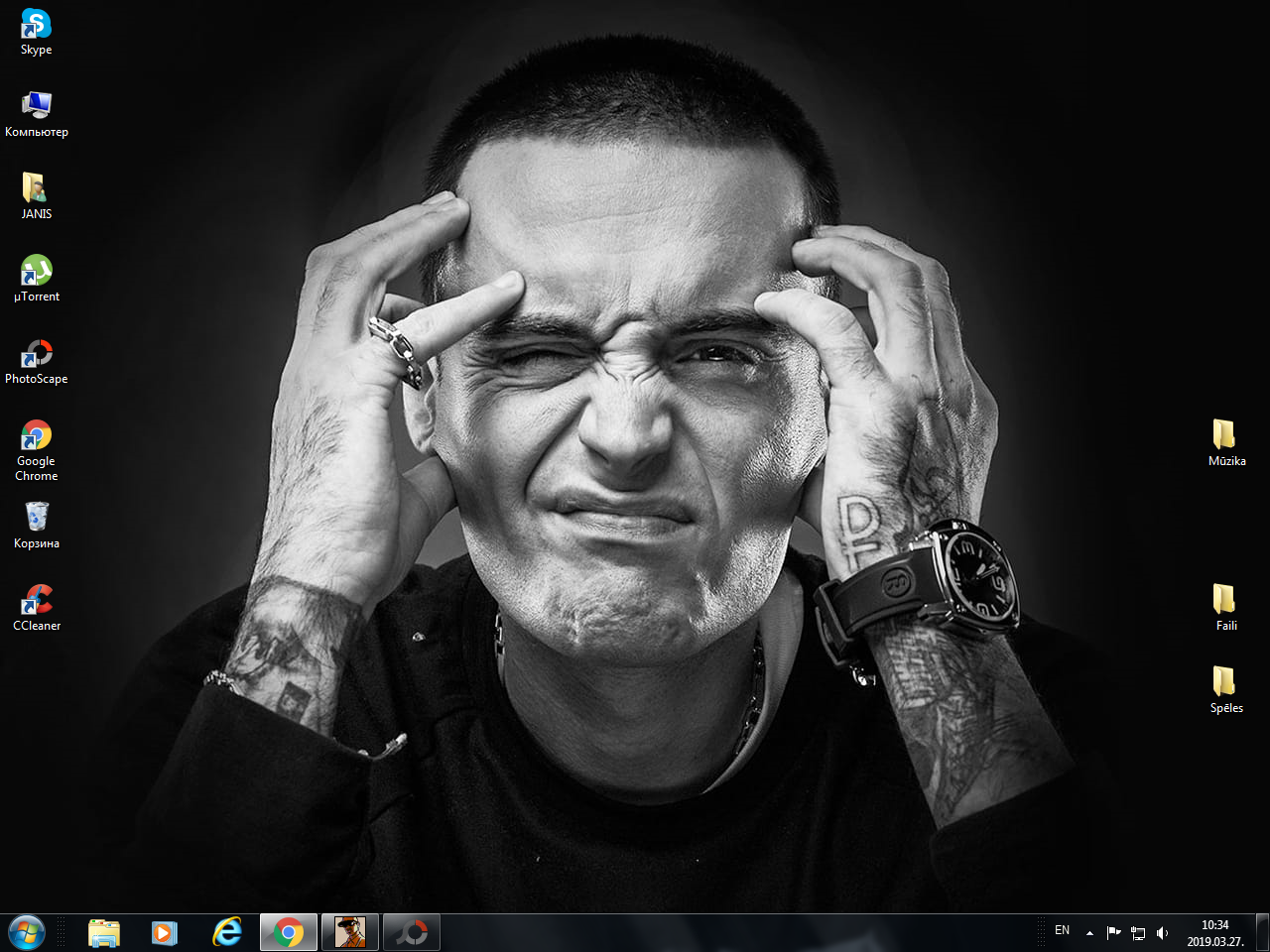This screenshot has height=952, width=1270.
Task: Select the Faili folder on desktop
Action: point(1226,608)
